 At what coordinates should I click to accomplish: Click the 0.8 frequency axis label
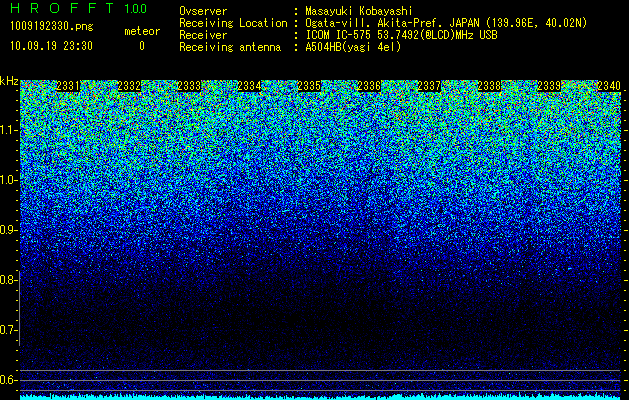click(8, 280)
